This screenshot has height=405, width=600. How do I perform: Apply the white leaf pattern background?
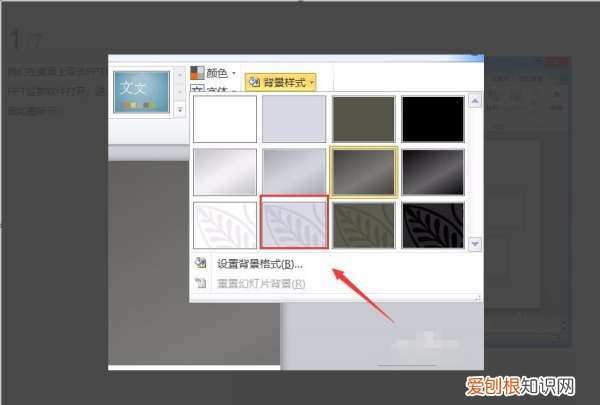pyautogui.click(x=225, y=225)
